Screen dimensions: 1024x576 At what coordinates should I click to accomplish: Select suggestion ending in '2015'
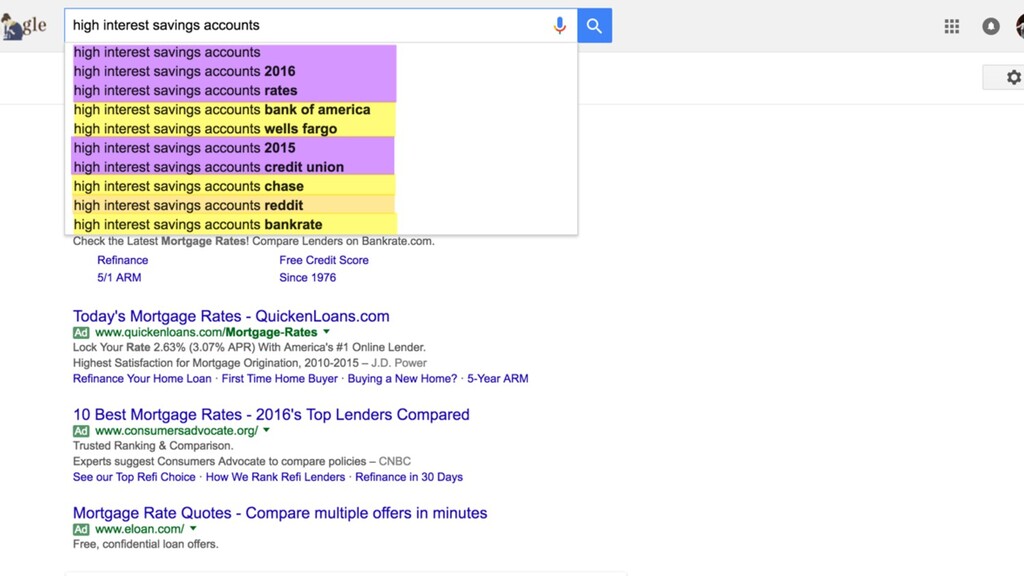(321, 148)
